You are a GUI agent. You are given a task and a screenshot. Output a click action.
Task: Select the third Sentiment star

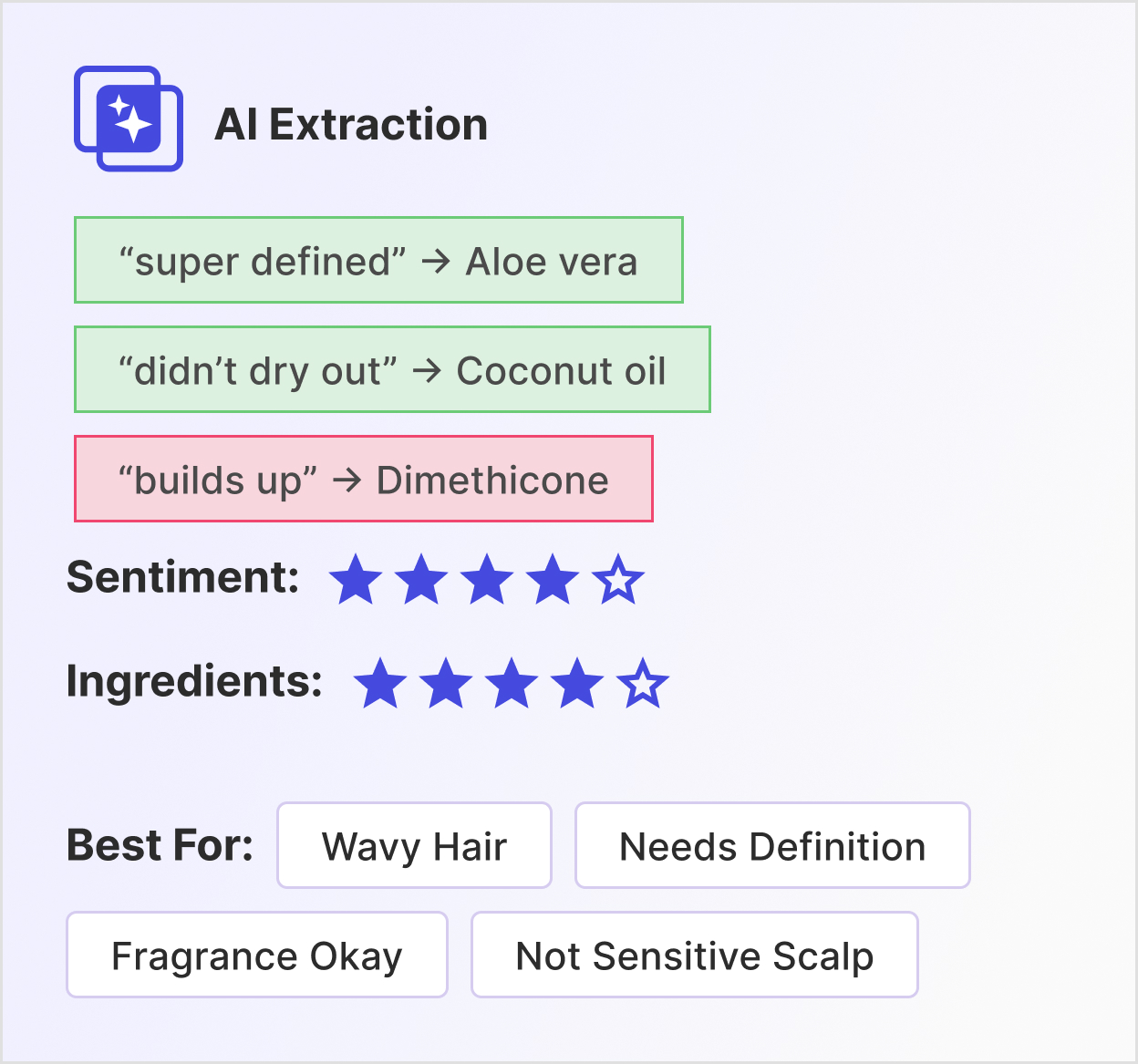(x=487, y=579)
